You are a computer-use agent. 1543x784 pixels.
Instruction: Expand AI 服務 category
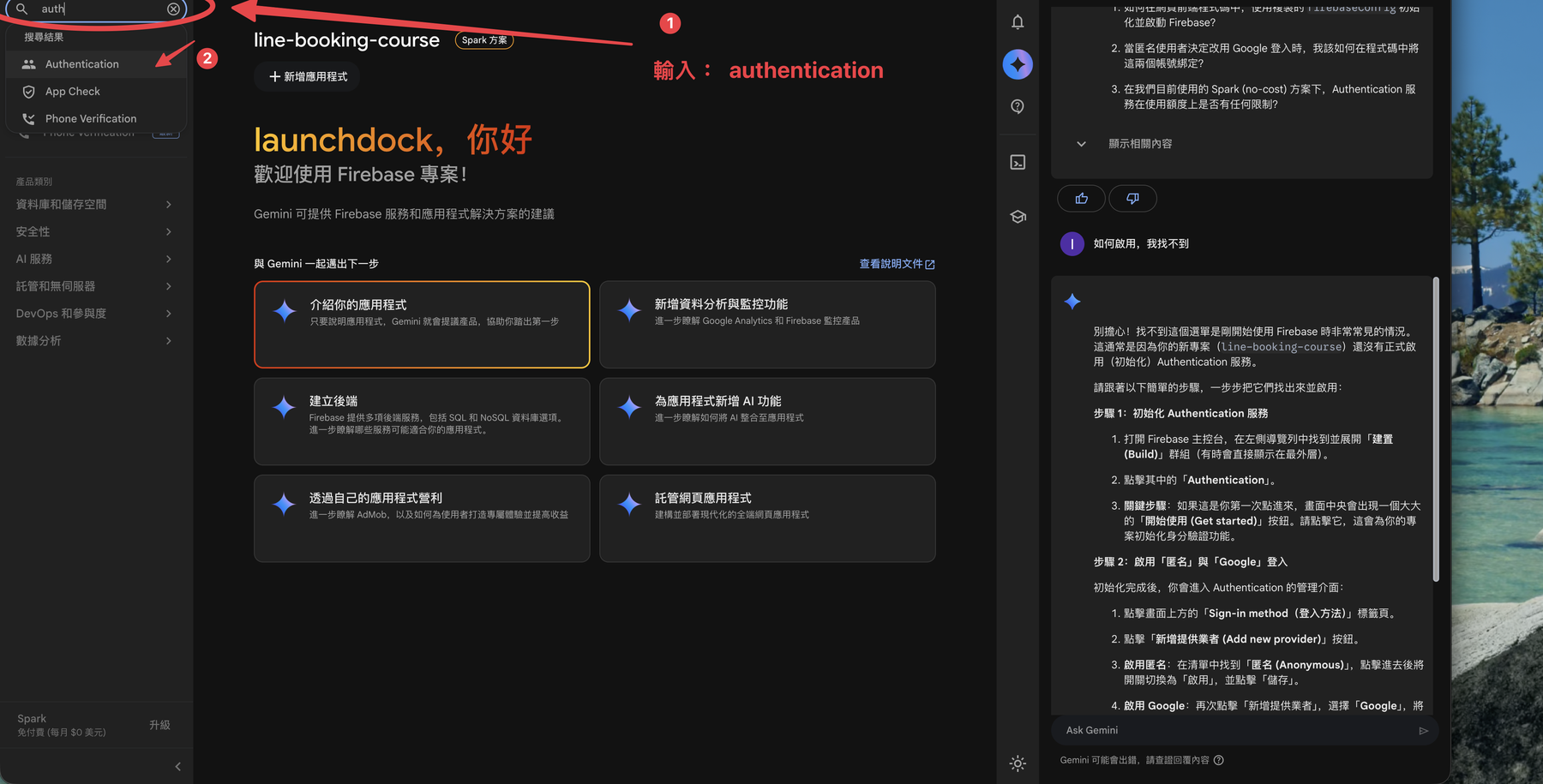(94, 260)
